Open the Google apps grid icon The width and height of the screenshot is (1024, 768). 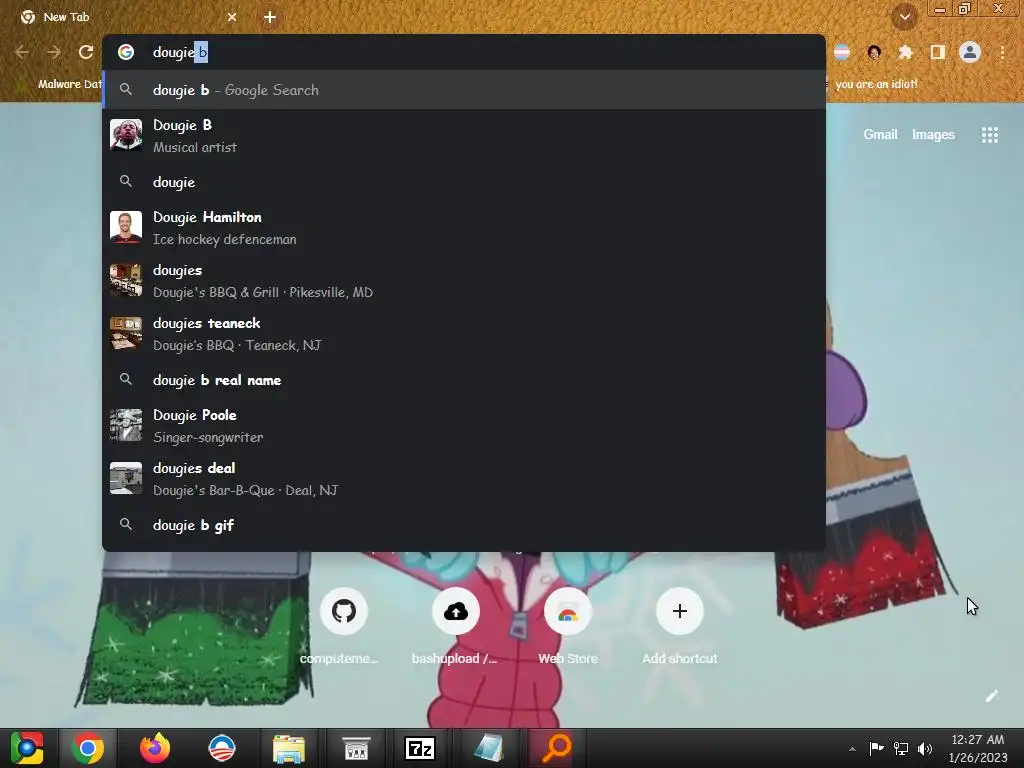[x=989, y=135]
